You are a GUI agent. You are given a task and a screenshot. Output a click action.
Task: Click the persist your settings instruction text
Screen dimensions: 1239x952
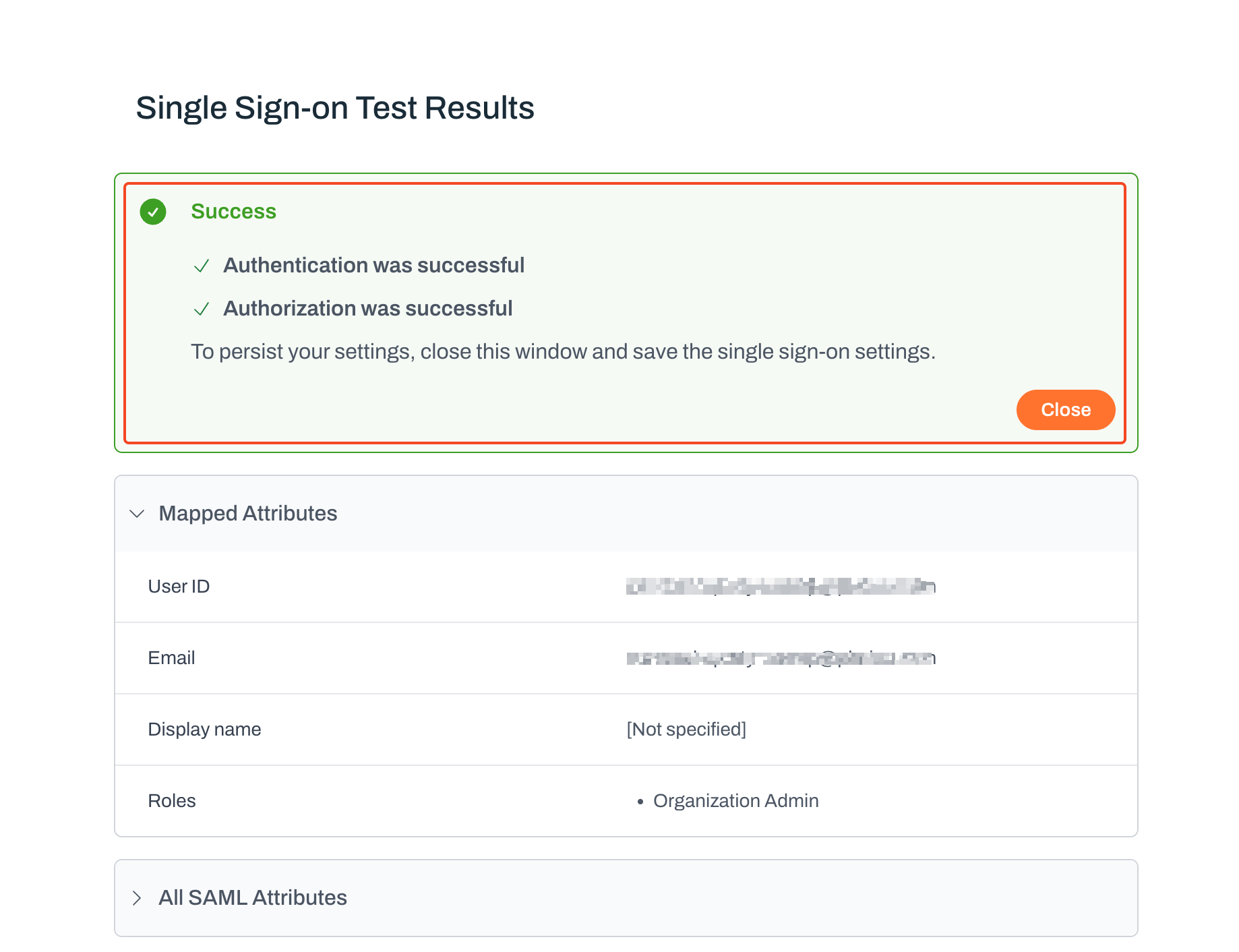pos(562,352)
